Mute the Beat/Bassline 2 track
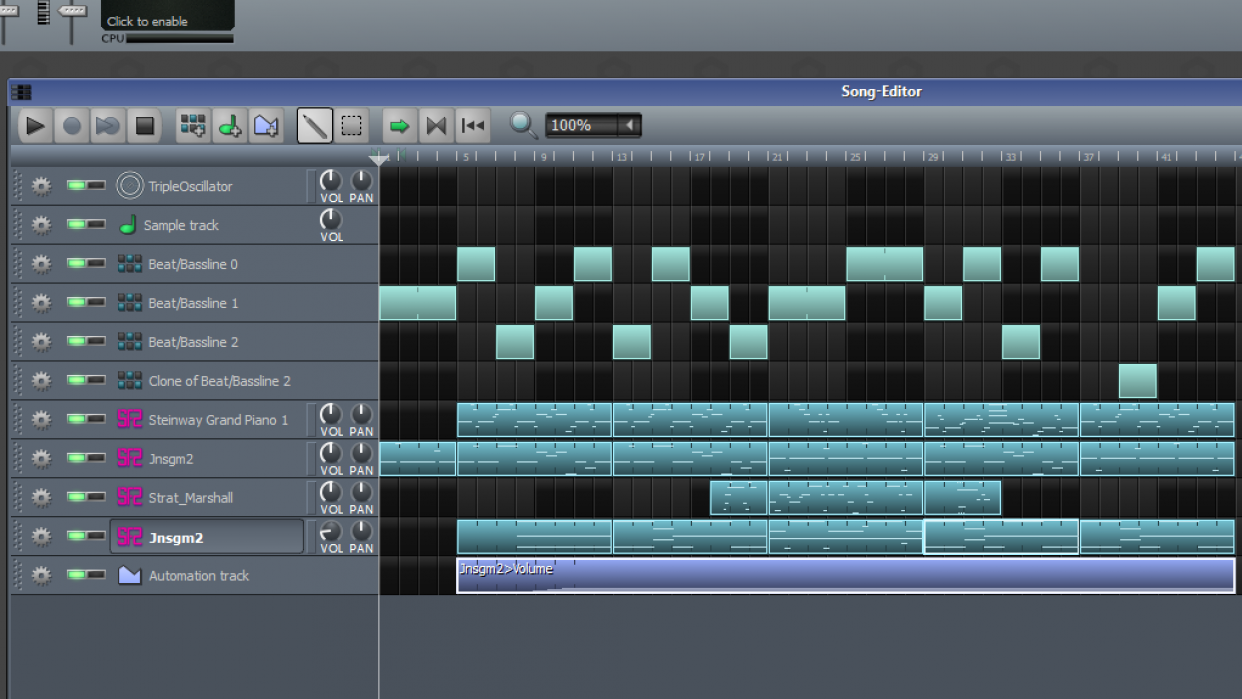This screenshot has width=1242, height=699. (76, 342)
